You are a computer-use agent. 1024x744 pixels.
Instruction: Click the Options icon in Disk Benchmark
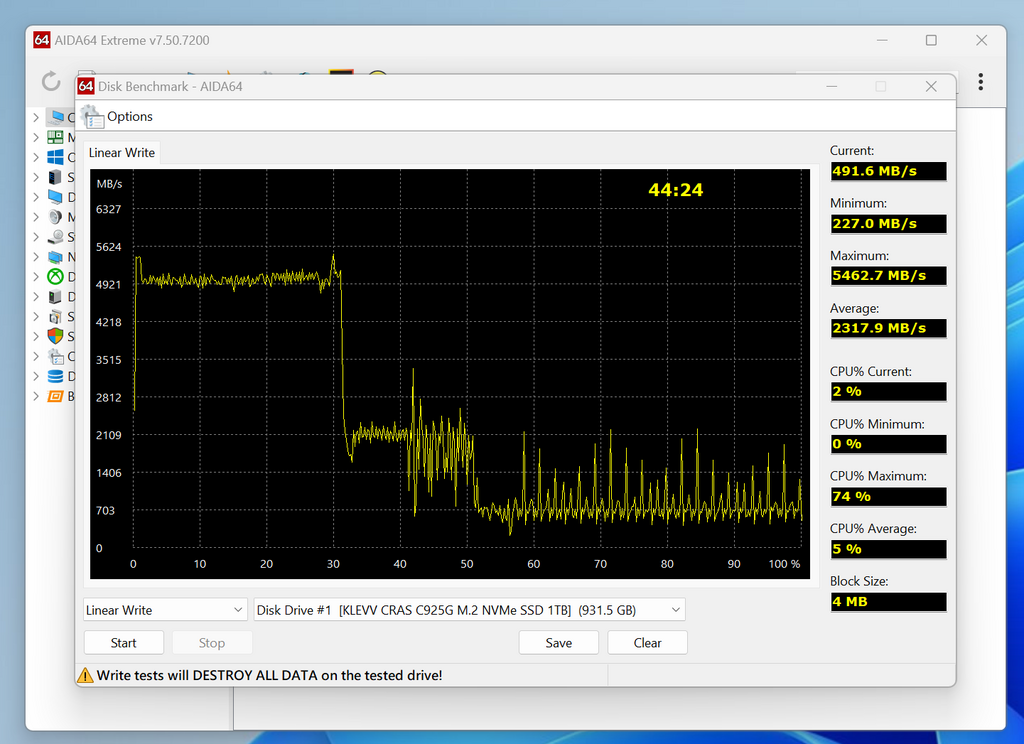tap(92, 117)
